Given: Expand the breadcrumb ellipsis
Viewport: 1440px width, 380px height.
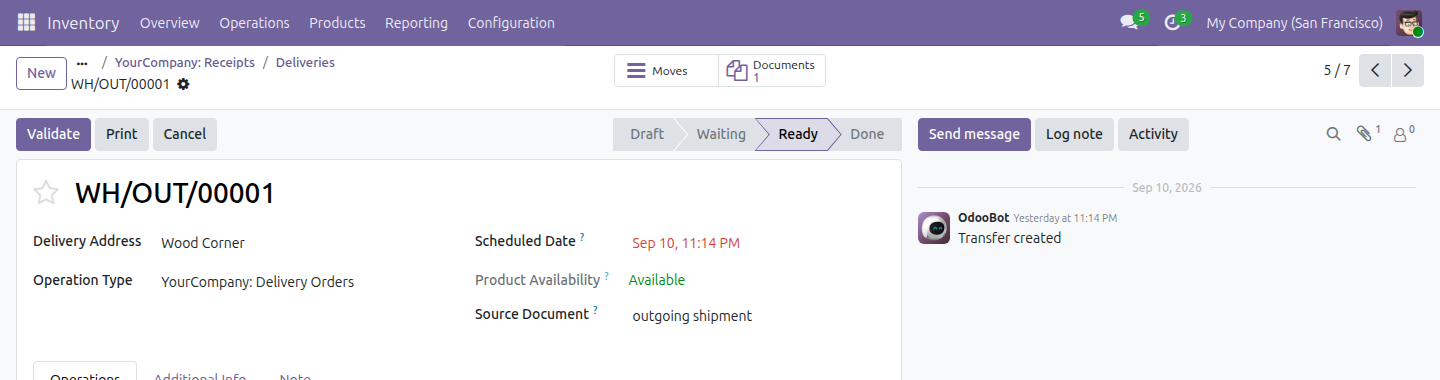Looking at the screenshot, I should 82,63.
